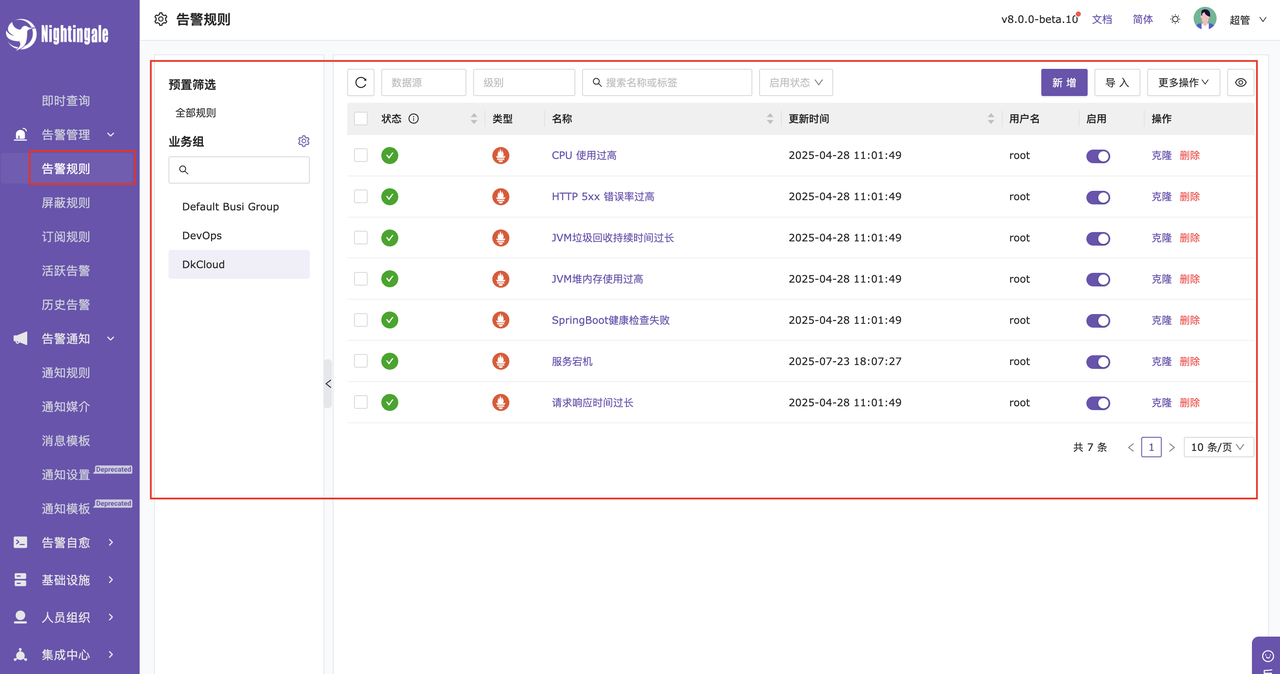Open the SpringBoot健康检查失败 rule link
The width and height of the screenshot is (1280, 674).
click(610, 321)
